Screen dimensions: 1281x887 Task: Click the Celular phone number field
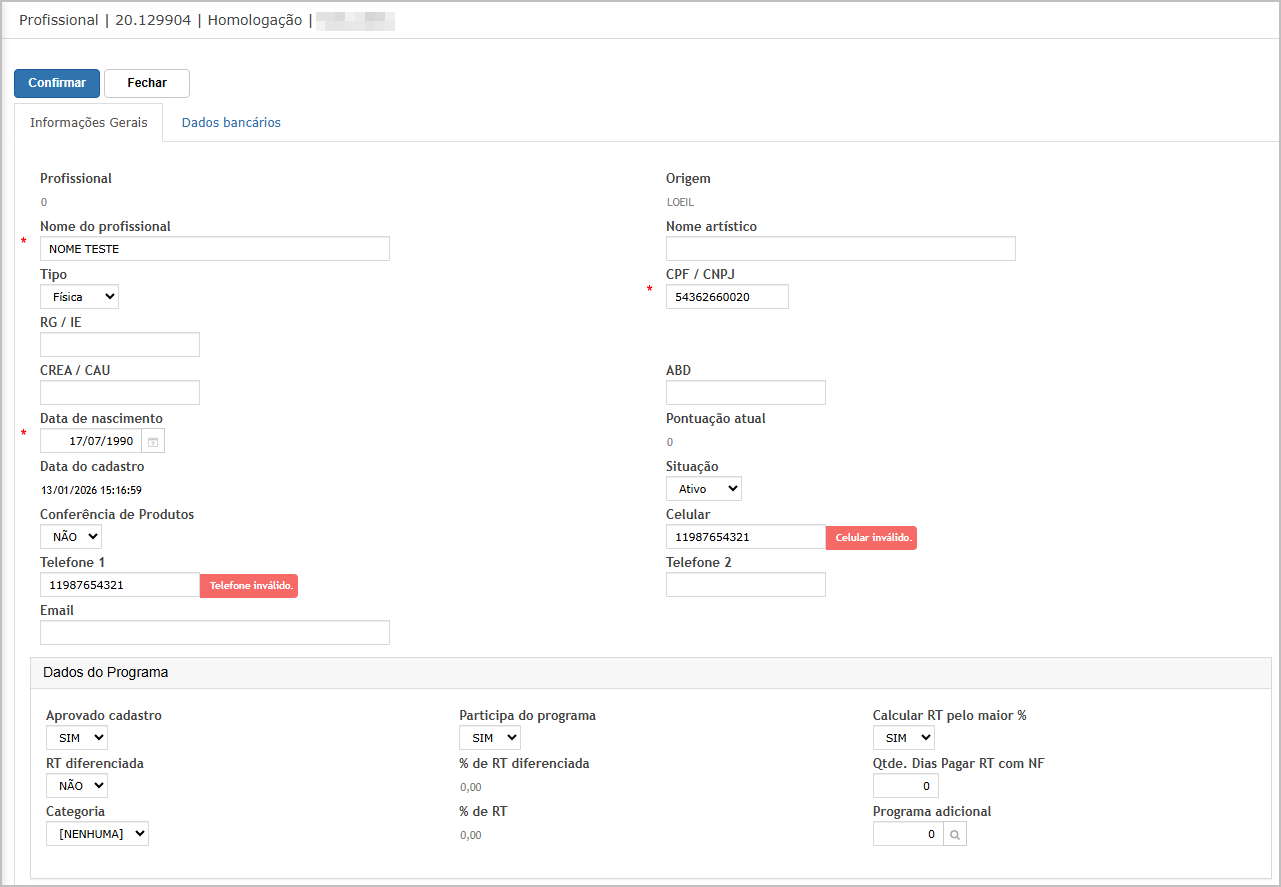(x=745, y=537)
